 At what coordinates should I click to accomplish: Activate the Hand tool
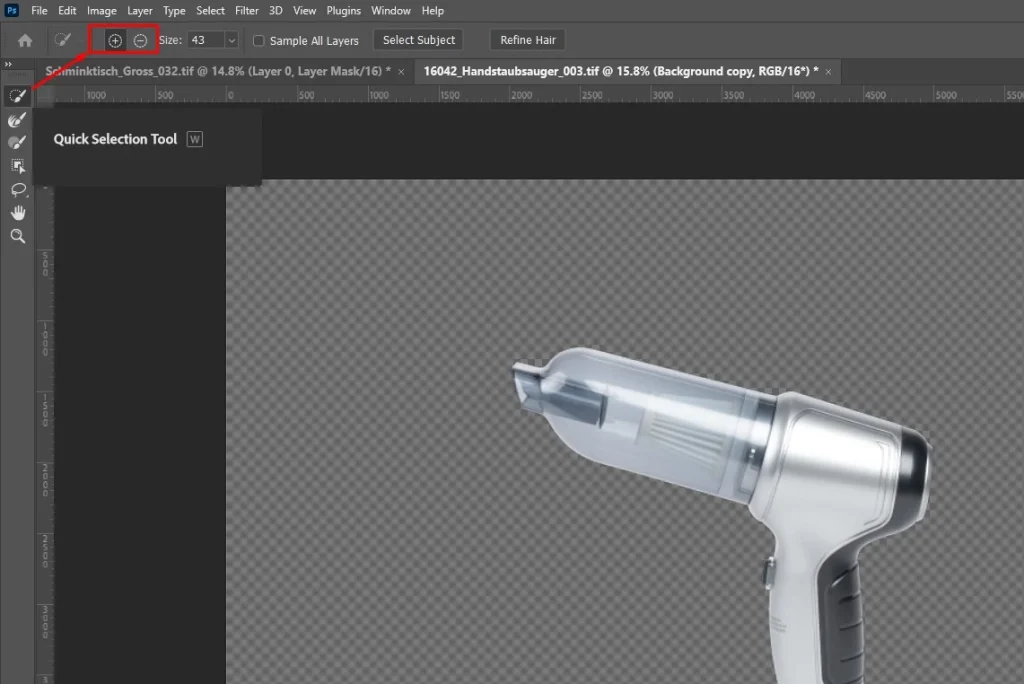coord(17,212)
